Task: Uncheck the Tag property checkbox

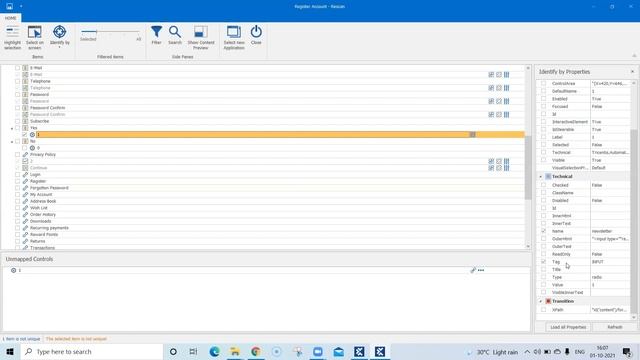Action: click(543, 262)
